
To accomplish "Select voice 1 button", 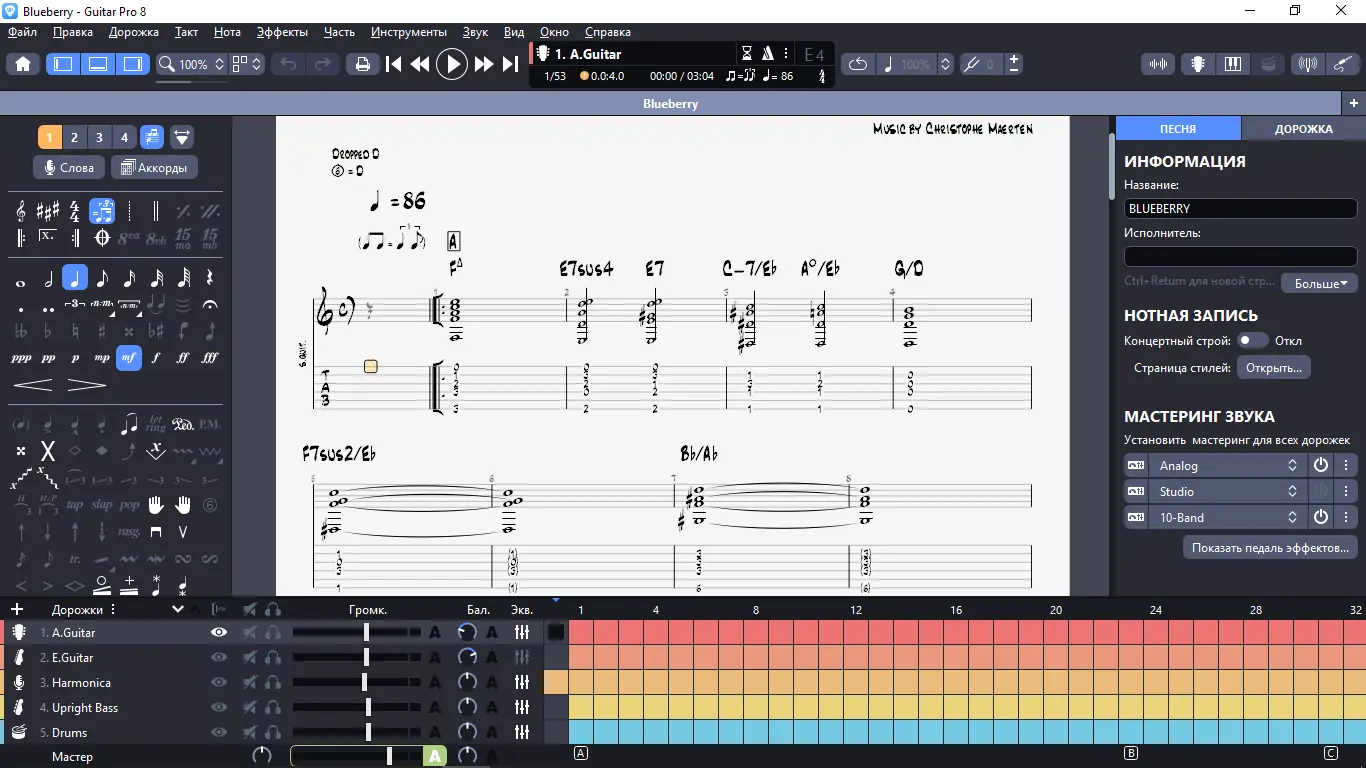I will point(49,137).
